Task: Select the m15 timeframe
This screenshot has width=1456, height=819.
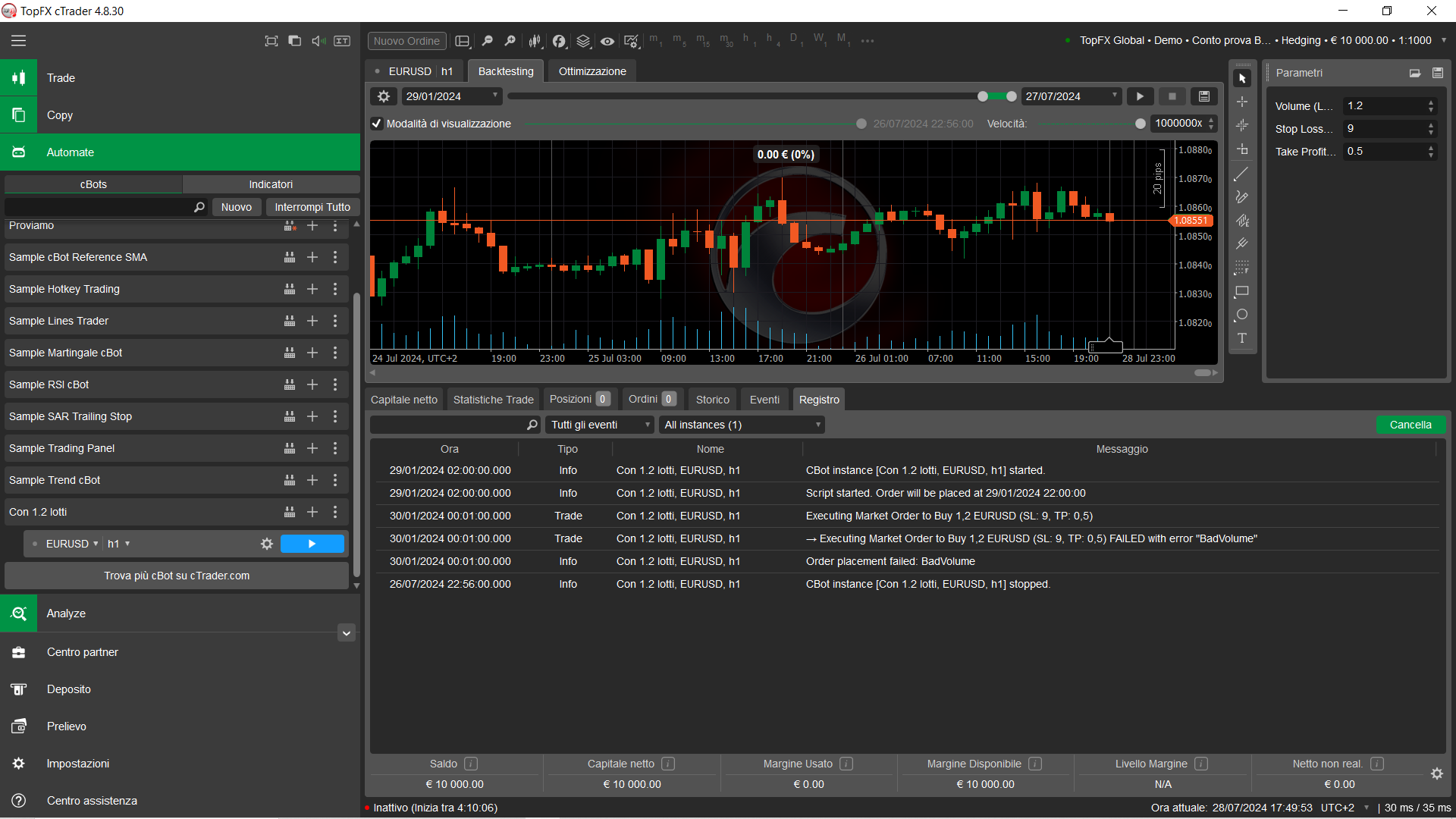Action: [703, 40]
